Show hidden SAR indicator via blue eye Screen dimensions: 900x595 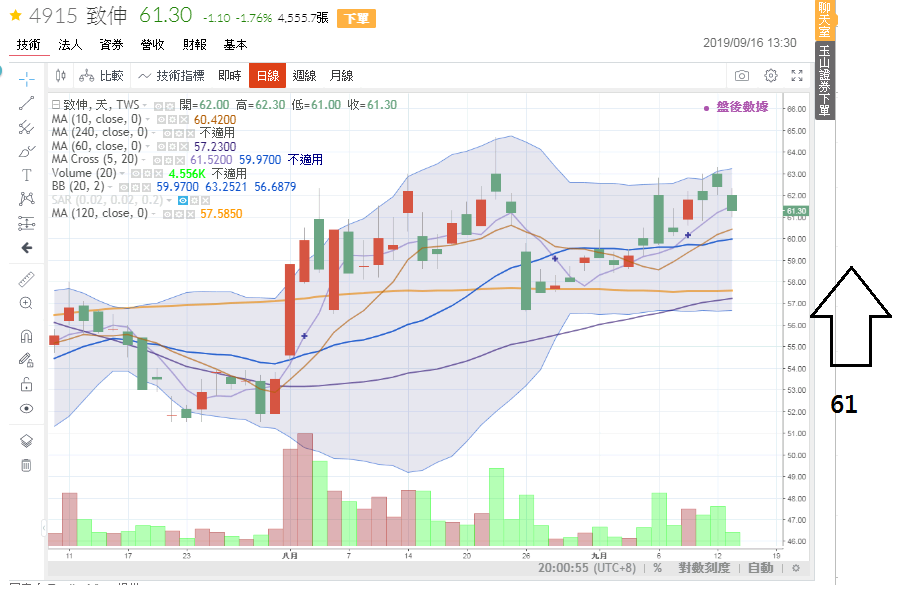pyautogui.click(x=183, y=200)
